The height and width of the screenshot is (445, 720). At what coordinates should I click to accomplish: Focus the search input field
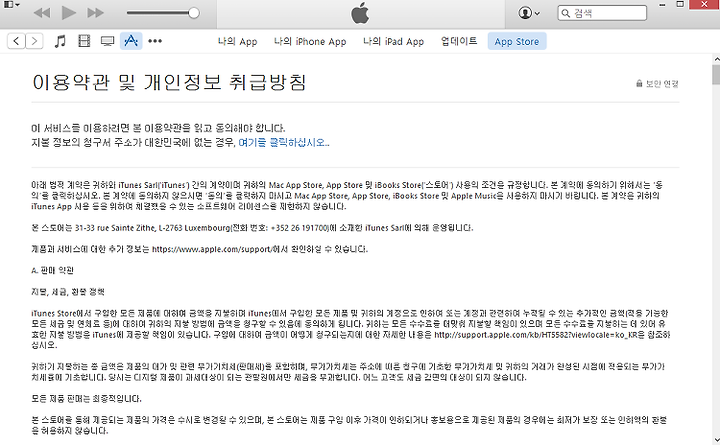602,13
